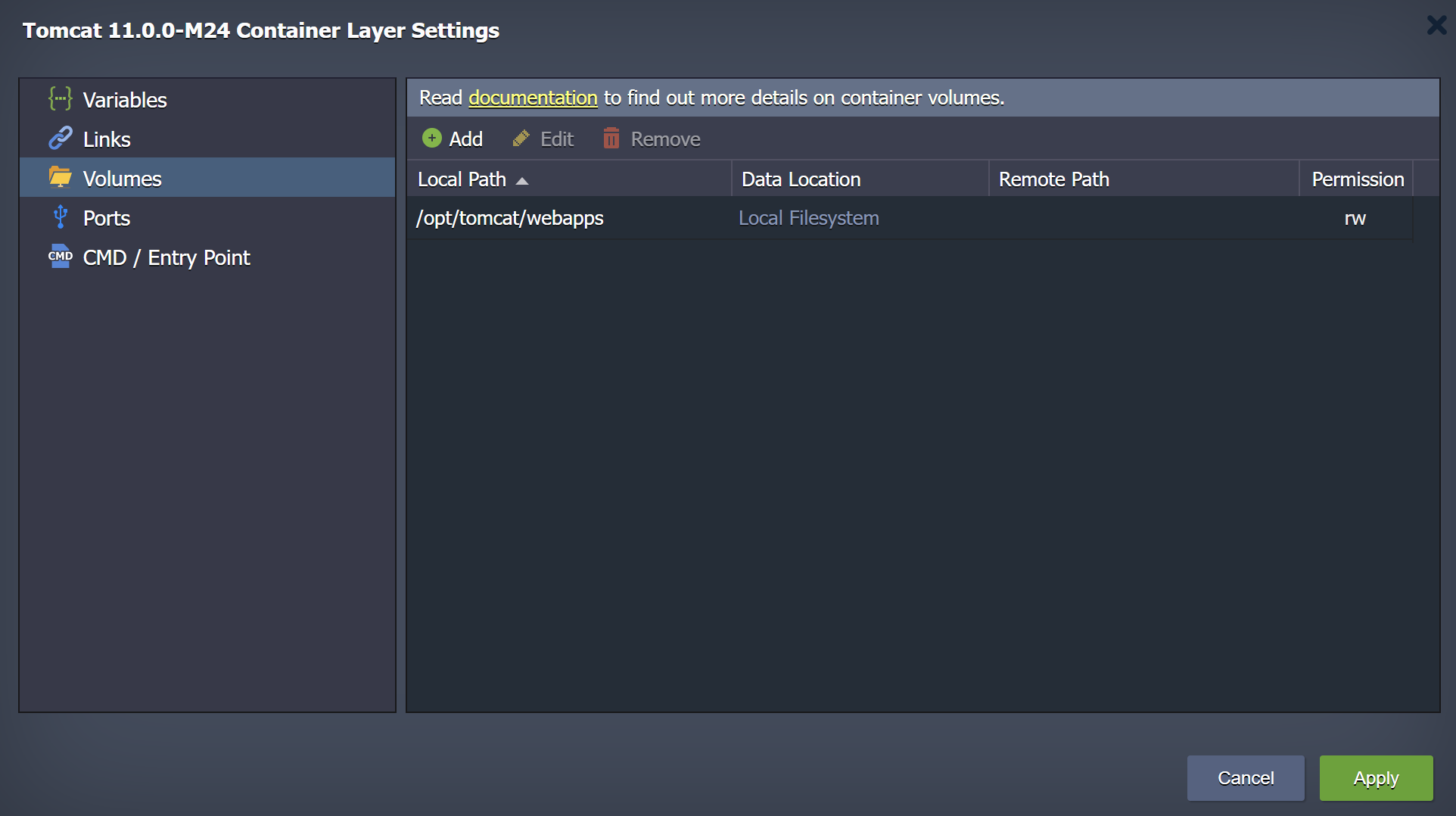Sort by Remote Path column
Viewport: 1456px width, 816px height.
1144,179
